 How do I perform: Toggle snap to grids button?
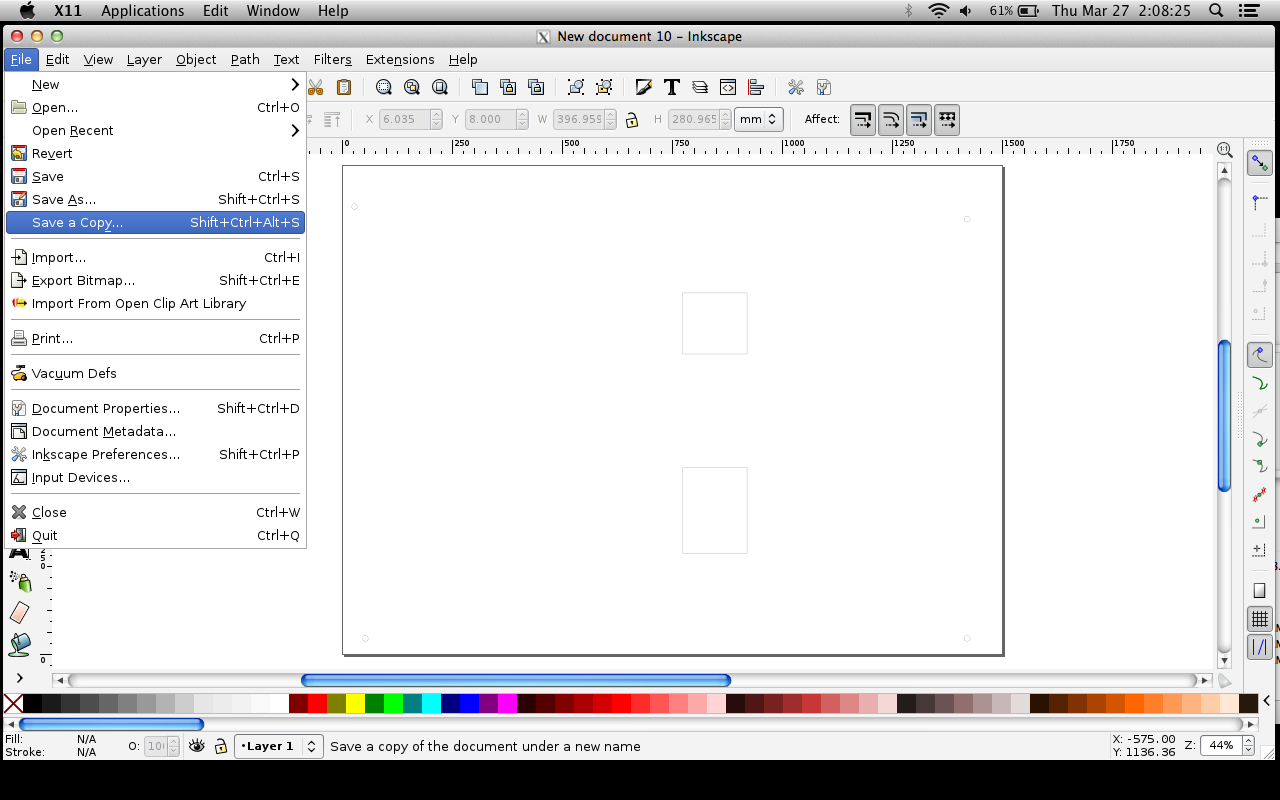pos(1259,619)
